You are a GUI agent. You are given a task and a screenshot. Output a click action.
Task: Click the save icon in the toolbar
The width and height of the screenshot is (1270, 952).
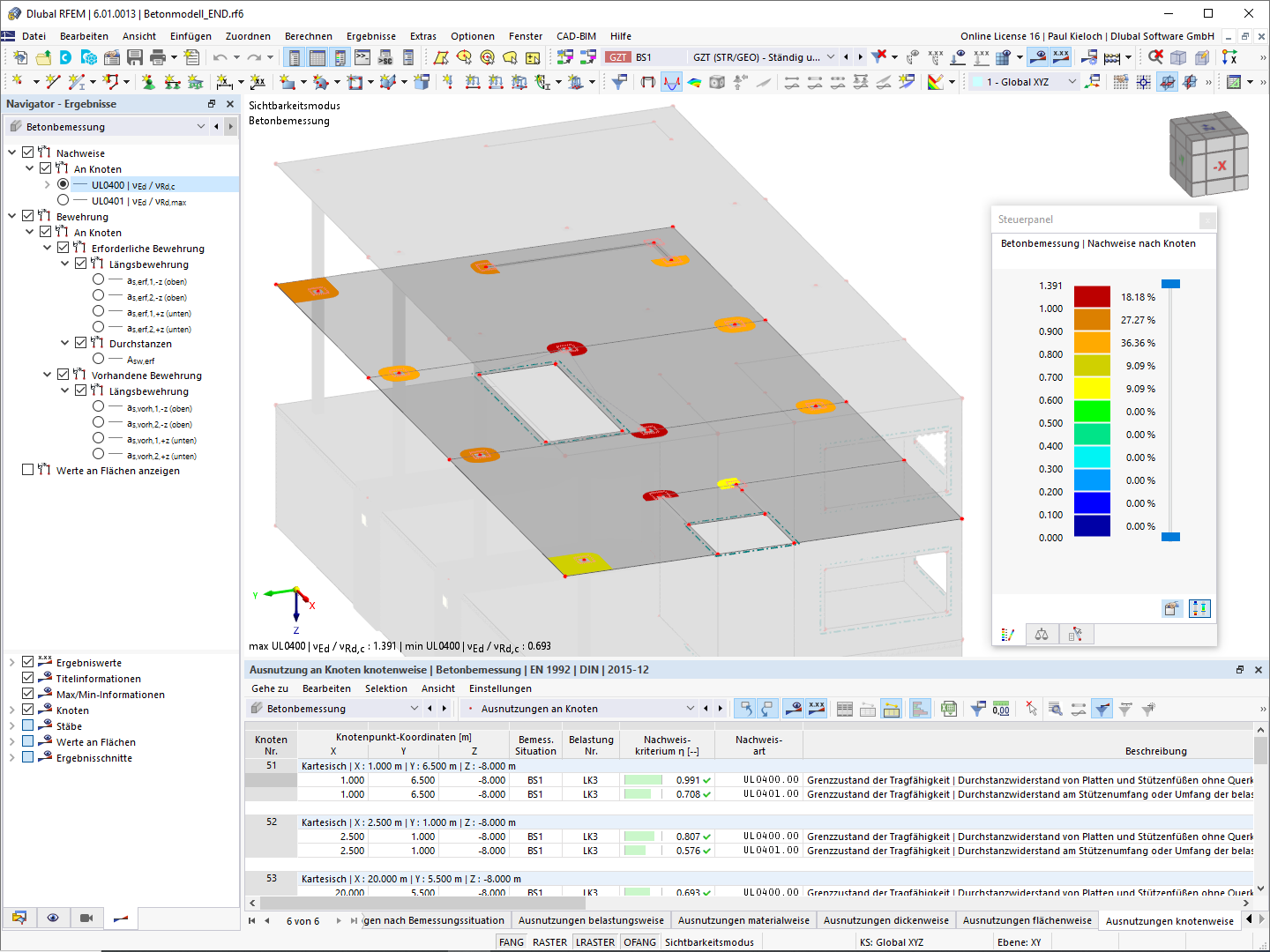[134, 56]
